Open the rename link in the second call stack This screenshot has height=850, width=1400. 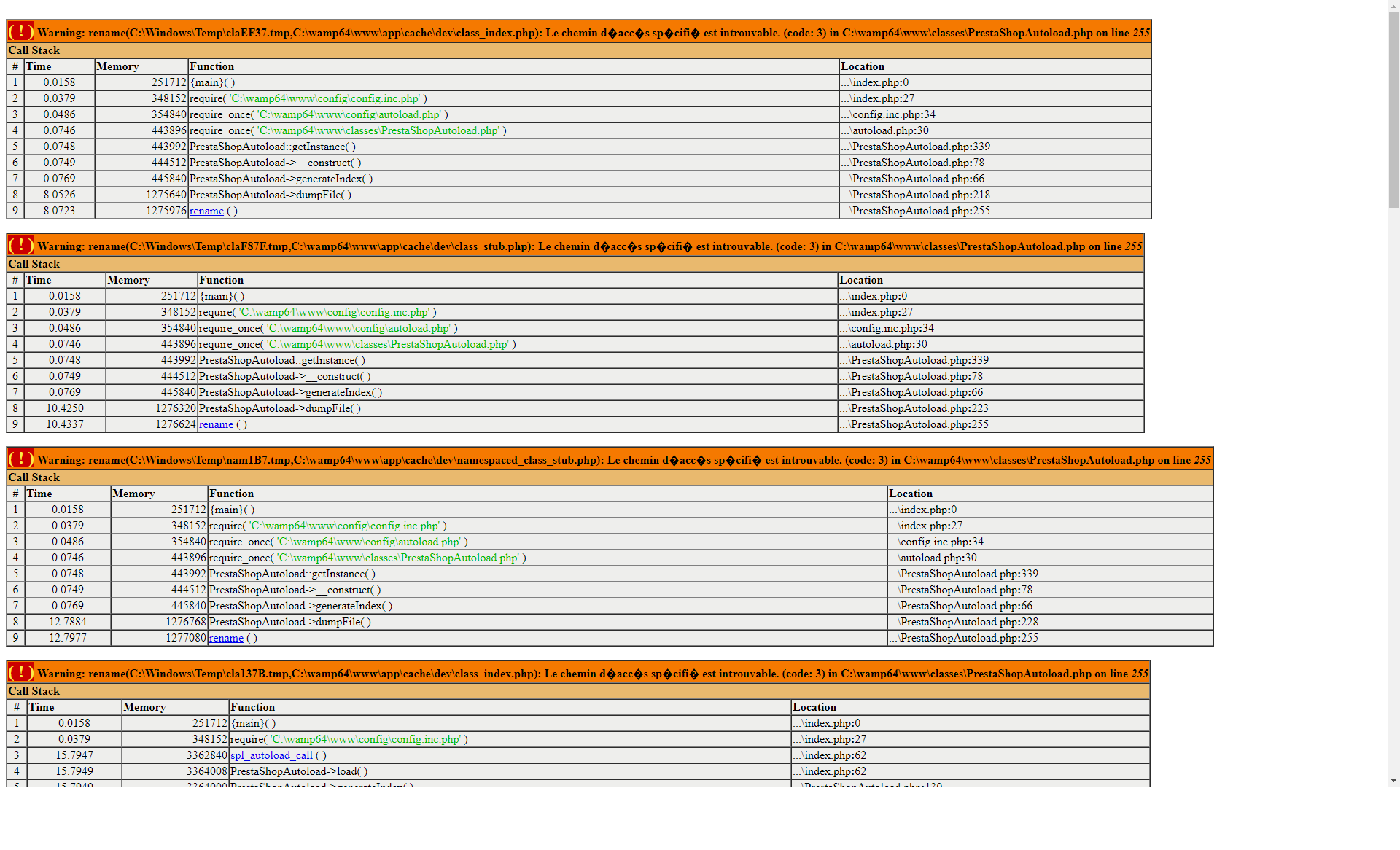[216, 424]
